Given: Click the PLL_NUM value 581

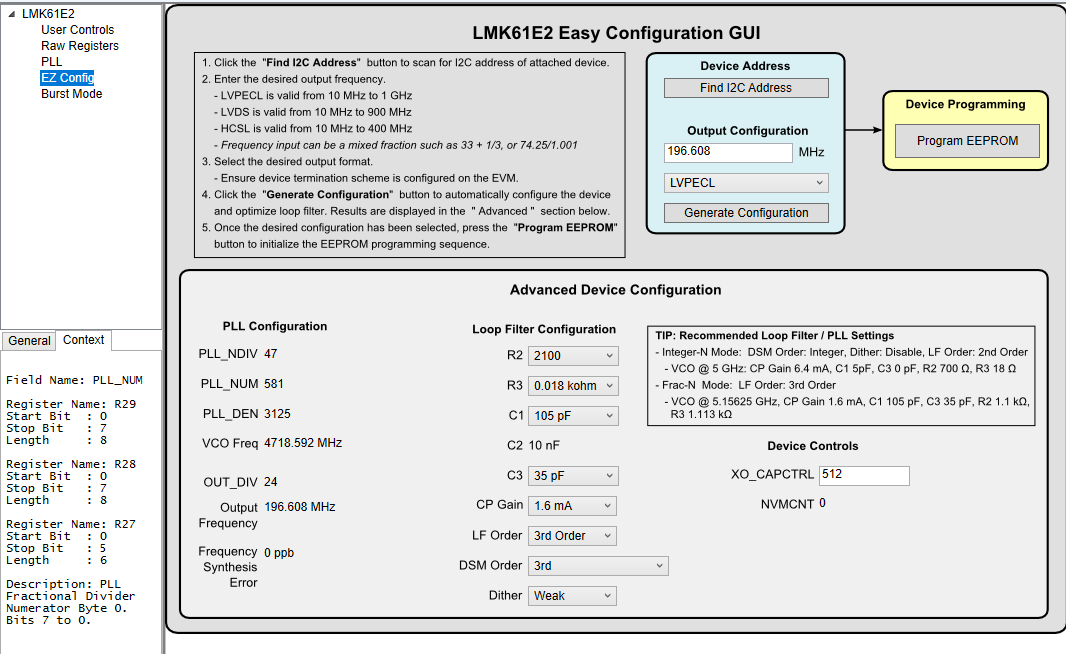Looking at the screenshot, I should pyautogui.click(x=273, y=384).
